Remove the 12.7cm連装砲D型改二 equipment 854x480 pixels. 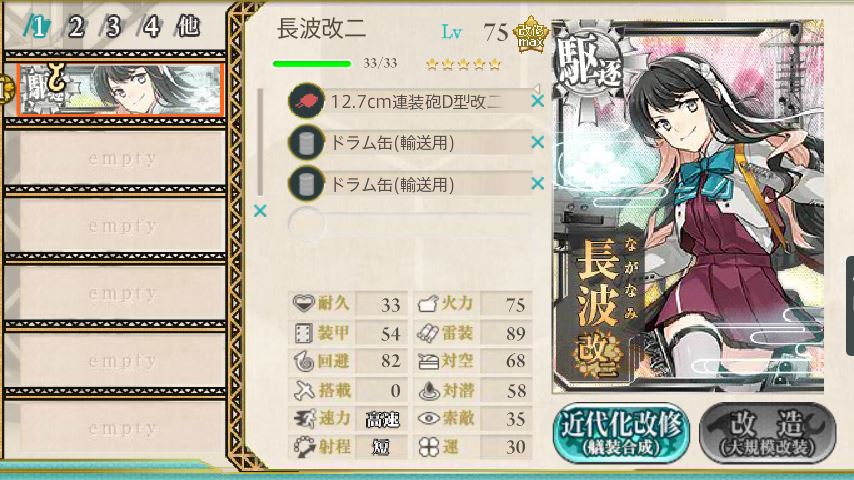(x=538, y=101)
